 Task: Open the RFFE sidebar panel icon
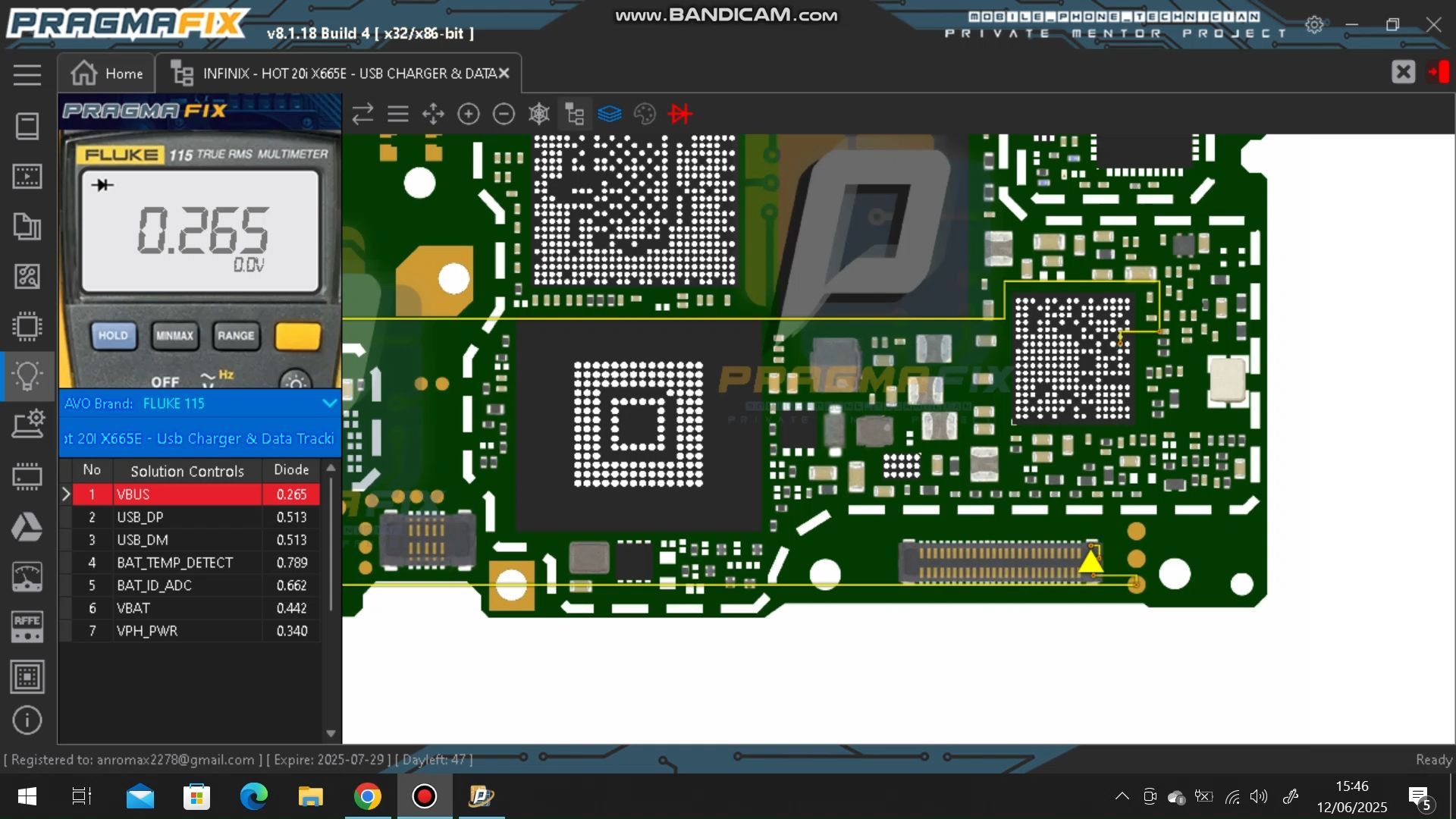click(27, 626)
